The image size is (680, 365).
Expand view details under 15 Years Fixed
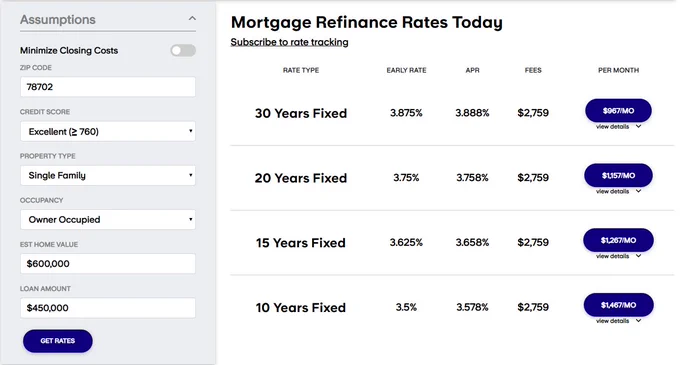tap(618, 256)
